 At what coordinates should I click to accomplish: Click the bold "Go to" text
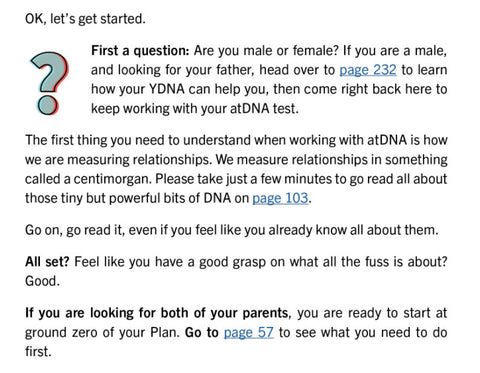pos(202,333)
